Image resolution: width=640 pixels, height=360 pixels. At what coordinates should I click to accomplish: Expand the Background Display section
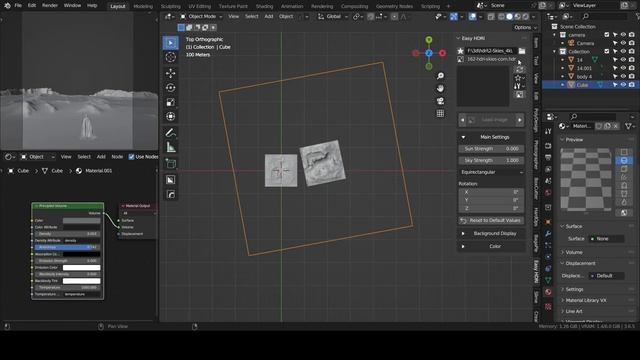coord(491,233)
